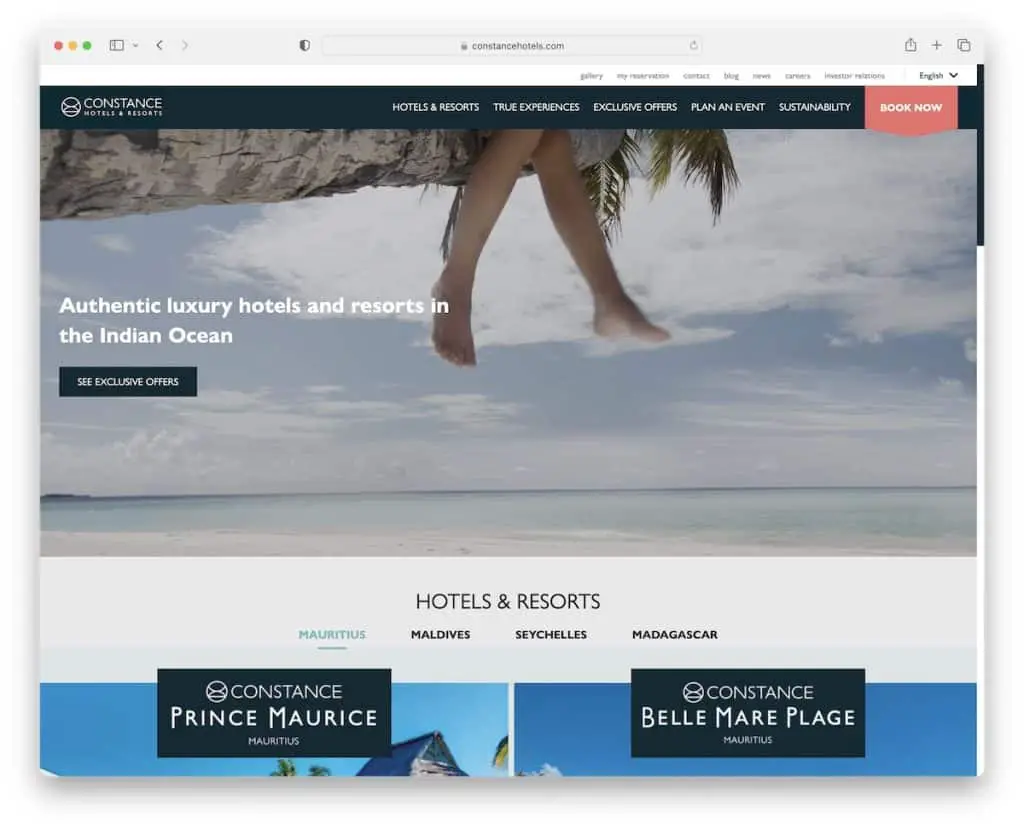Image resolution: width=1024 pixels, height=829 pixels.
Task: Open True Experiences menu
Action: pyautogui.click(x=536, y=107)
